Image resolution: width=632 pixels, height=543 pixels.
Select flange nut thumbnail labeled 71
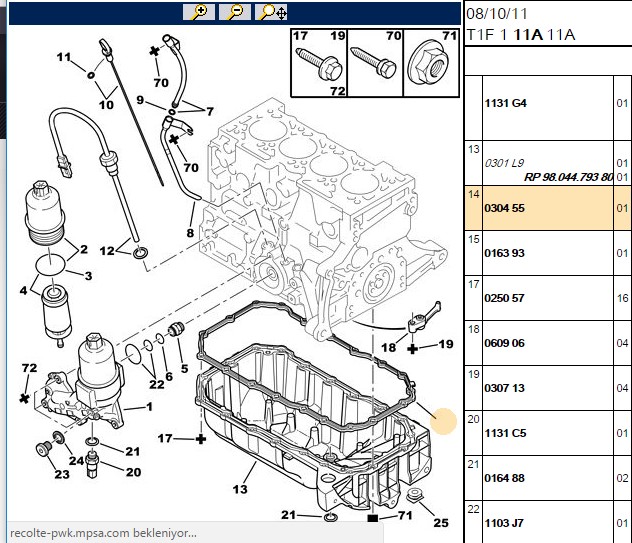(x=431, y=63)
